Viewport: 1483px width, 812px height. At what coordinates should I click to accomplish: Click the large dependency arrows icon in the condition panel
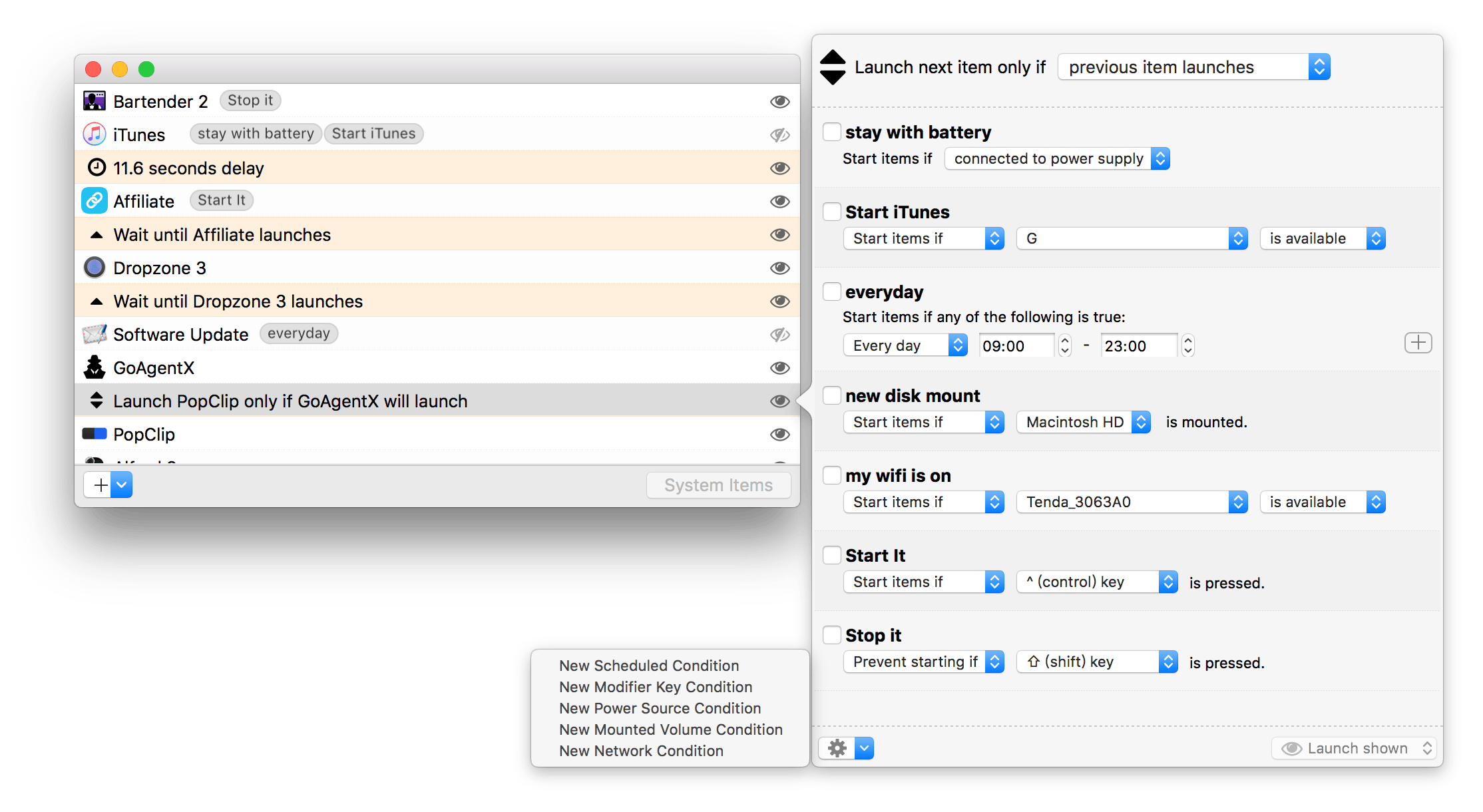[x=833, y=67]
